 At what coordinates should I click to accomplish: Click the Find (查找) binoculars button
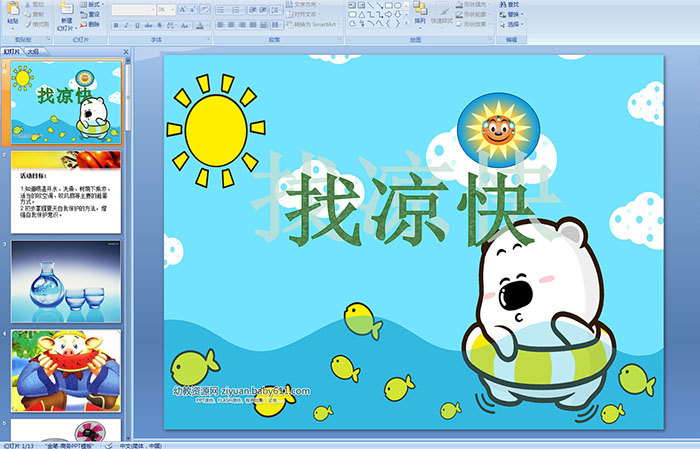(509, 4)
